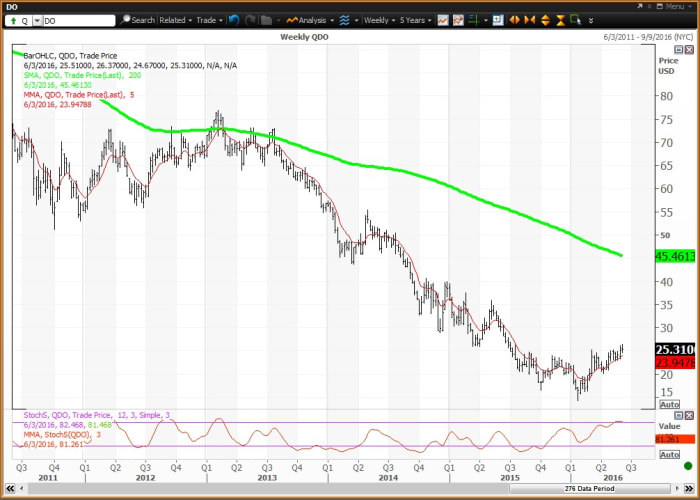Open the Related menu
The width and height of the screenshot is (700, 500).
click(175, 20)
